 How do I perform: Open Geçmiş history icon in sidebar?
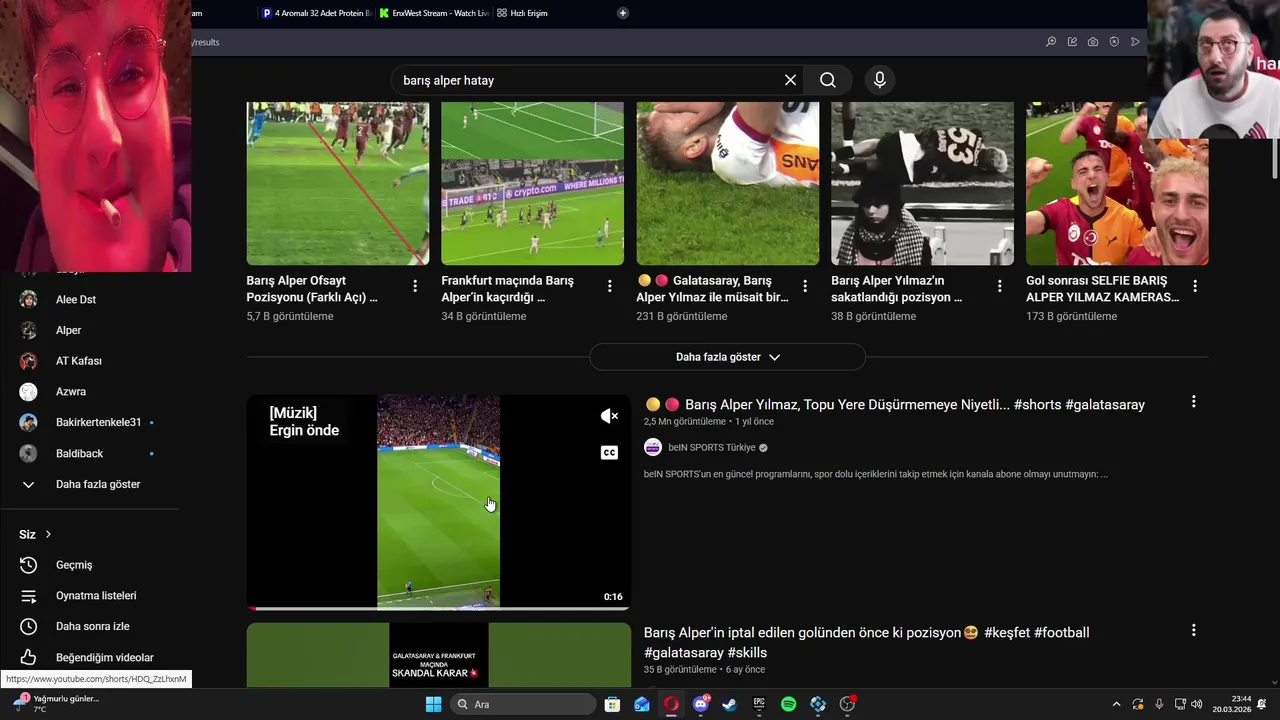click(x=29, y=565)
